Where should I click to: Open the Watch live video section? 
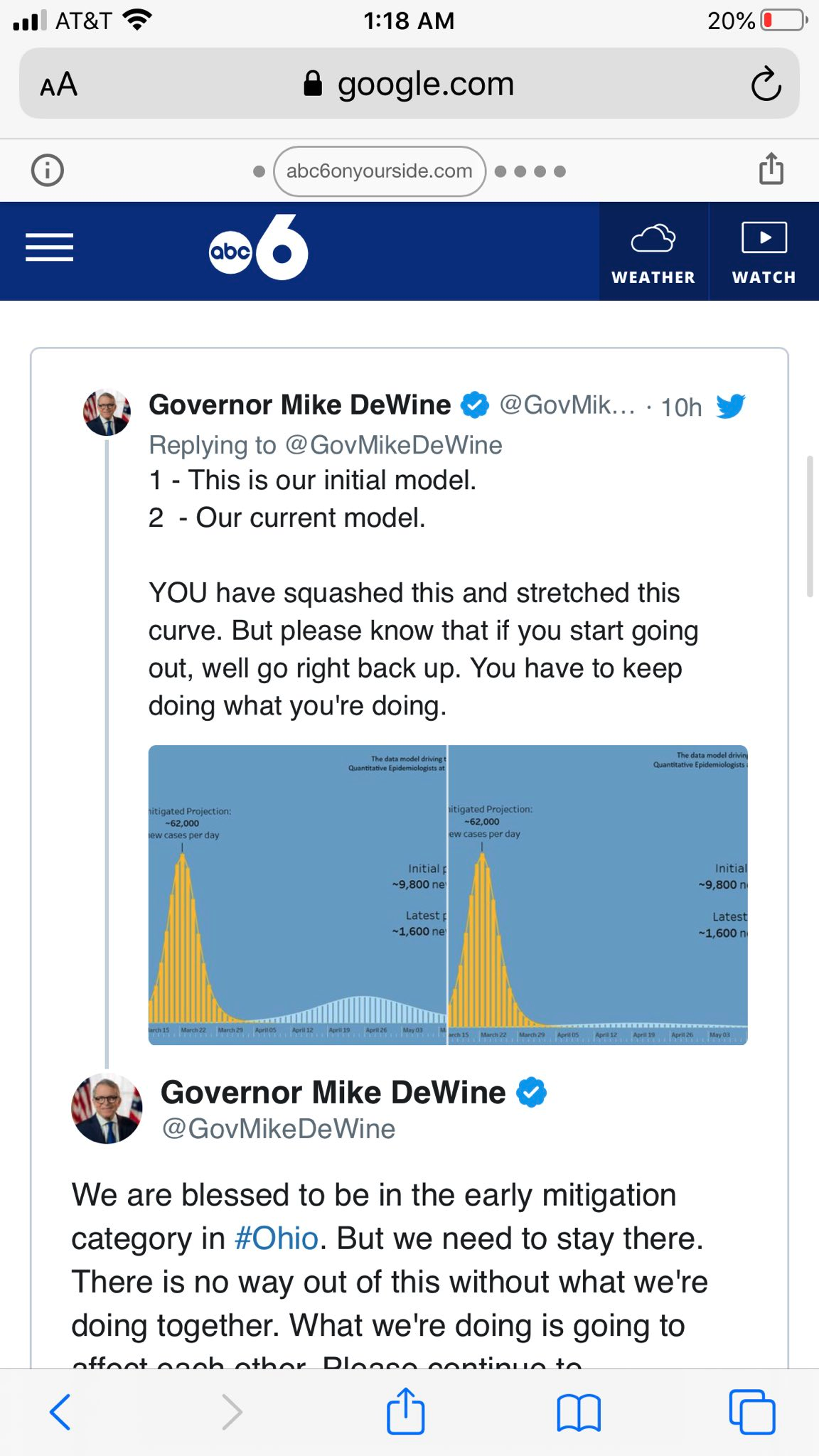click(x=764, y=252)
